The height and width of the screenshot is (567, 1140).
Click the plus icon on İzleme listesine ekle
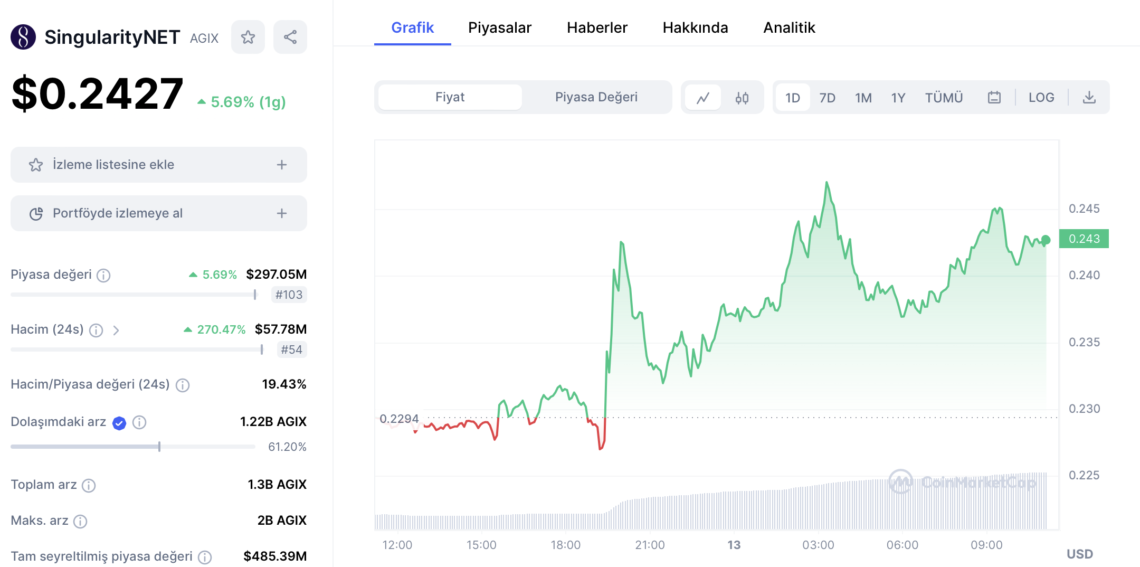coord(282,165)
